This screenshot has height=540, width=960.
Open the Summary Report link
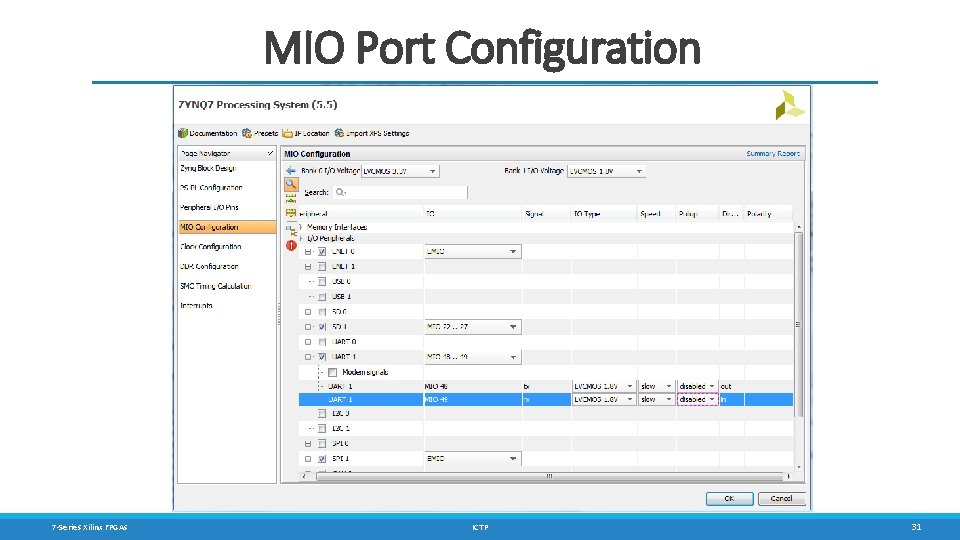[x=773, y=154]
